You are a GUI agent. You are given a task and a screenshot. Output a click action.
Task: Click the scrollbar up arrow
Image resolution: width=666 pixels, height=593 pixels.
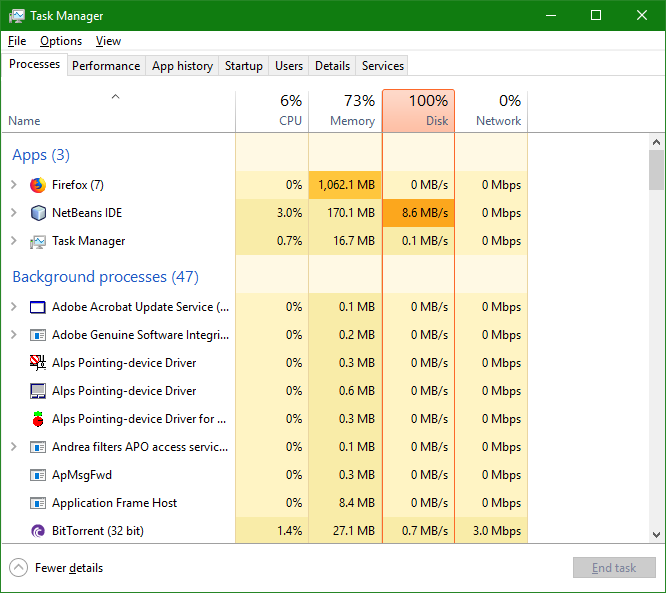[656, 142]
